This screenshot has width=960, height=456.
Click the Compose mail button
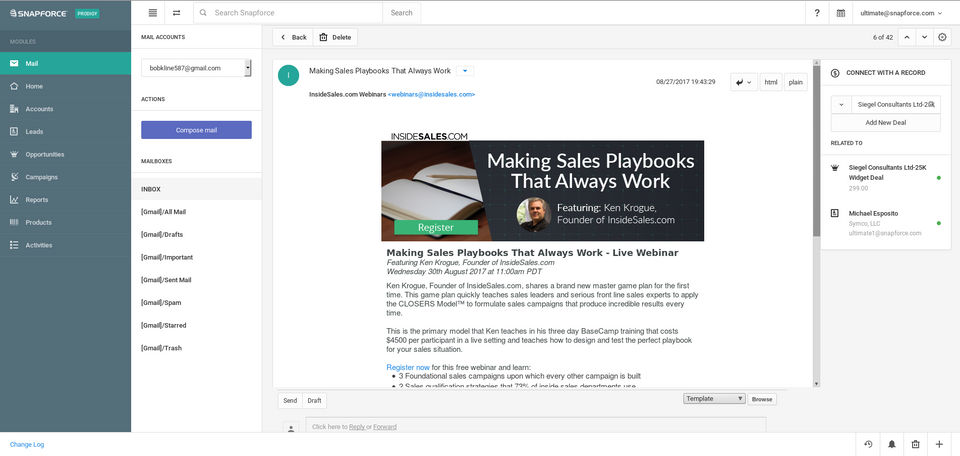pos(196,130)
